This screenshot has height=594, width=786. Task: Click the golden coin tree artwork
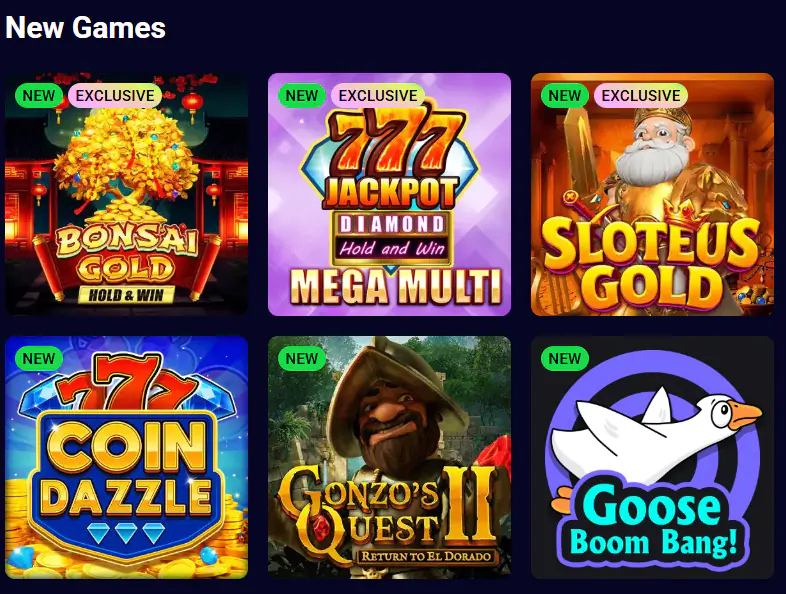tap(125, 158)
